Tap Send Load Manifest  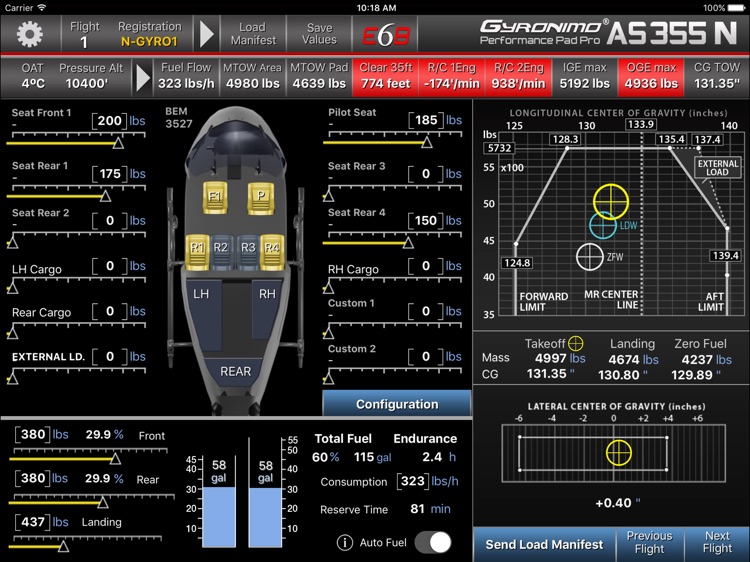click(x=544, y=545)
